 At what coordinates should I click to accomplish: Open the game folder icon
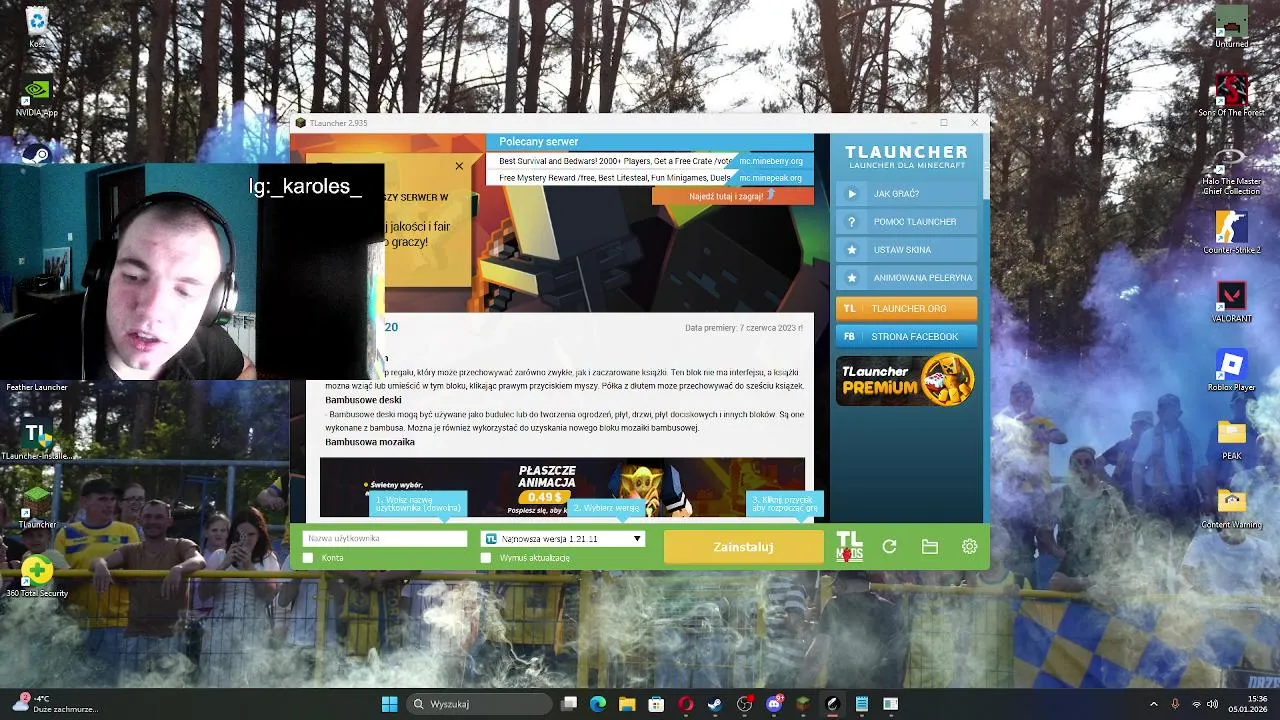click(x=930, y=547)
